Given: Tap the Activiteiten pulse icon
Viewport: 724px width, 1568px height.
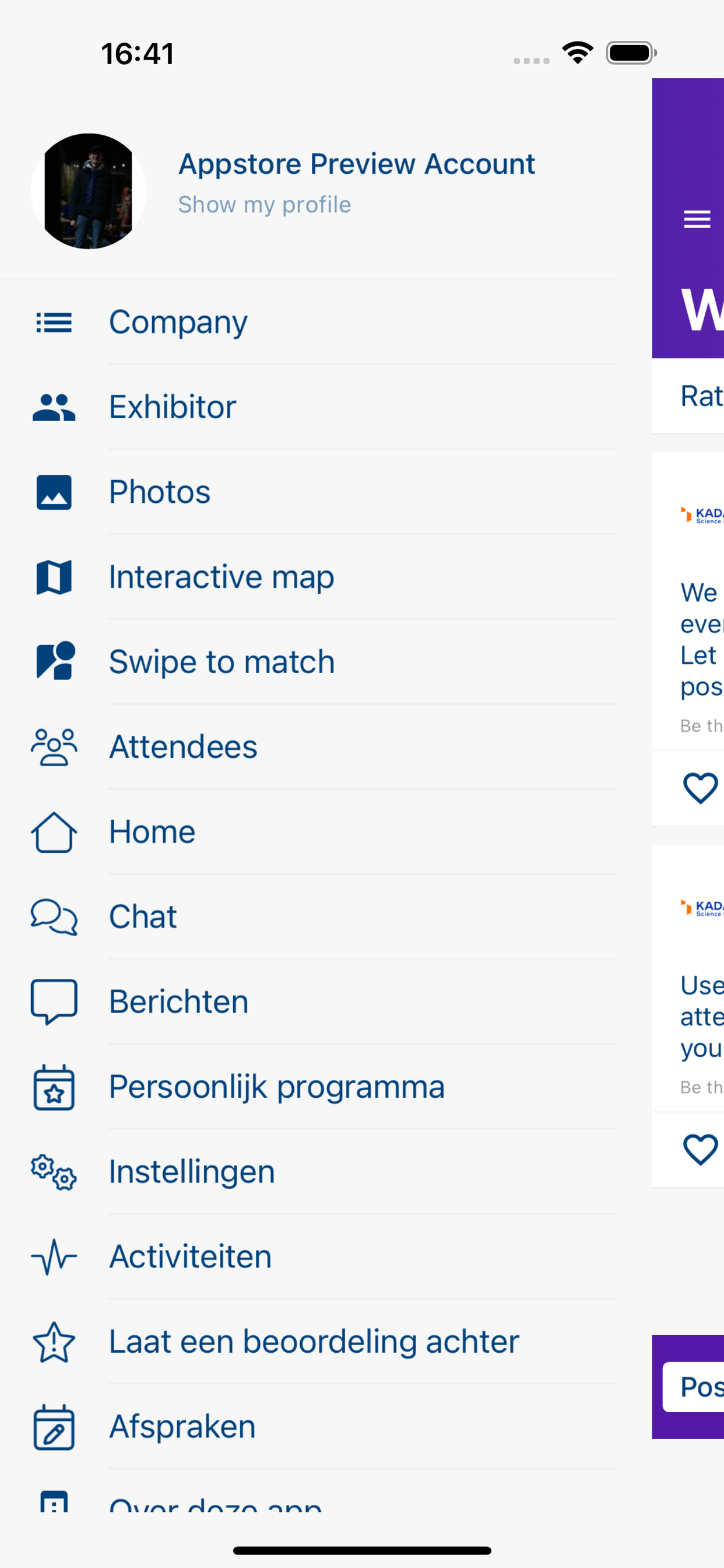Looking at the screenshot, I should (54, 1257).
